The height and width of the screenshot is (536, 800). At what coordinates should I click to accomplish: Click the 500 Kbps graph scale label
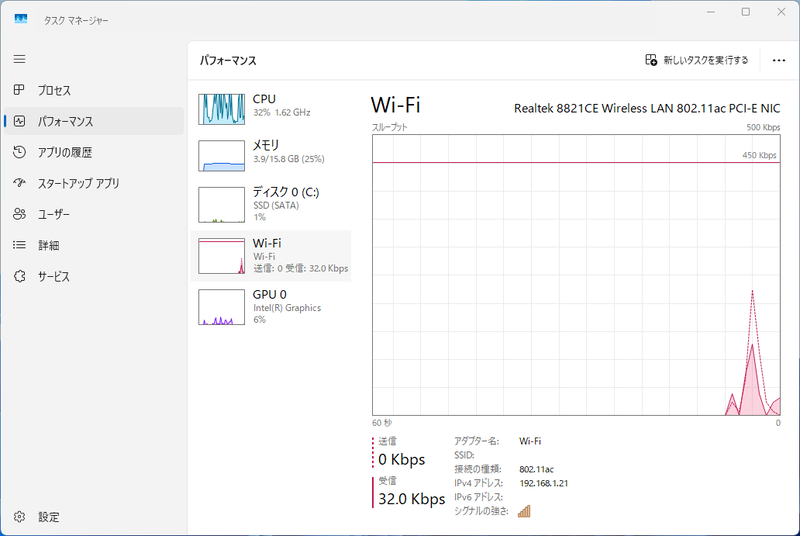point(763,127)
